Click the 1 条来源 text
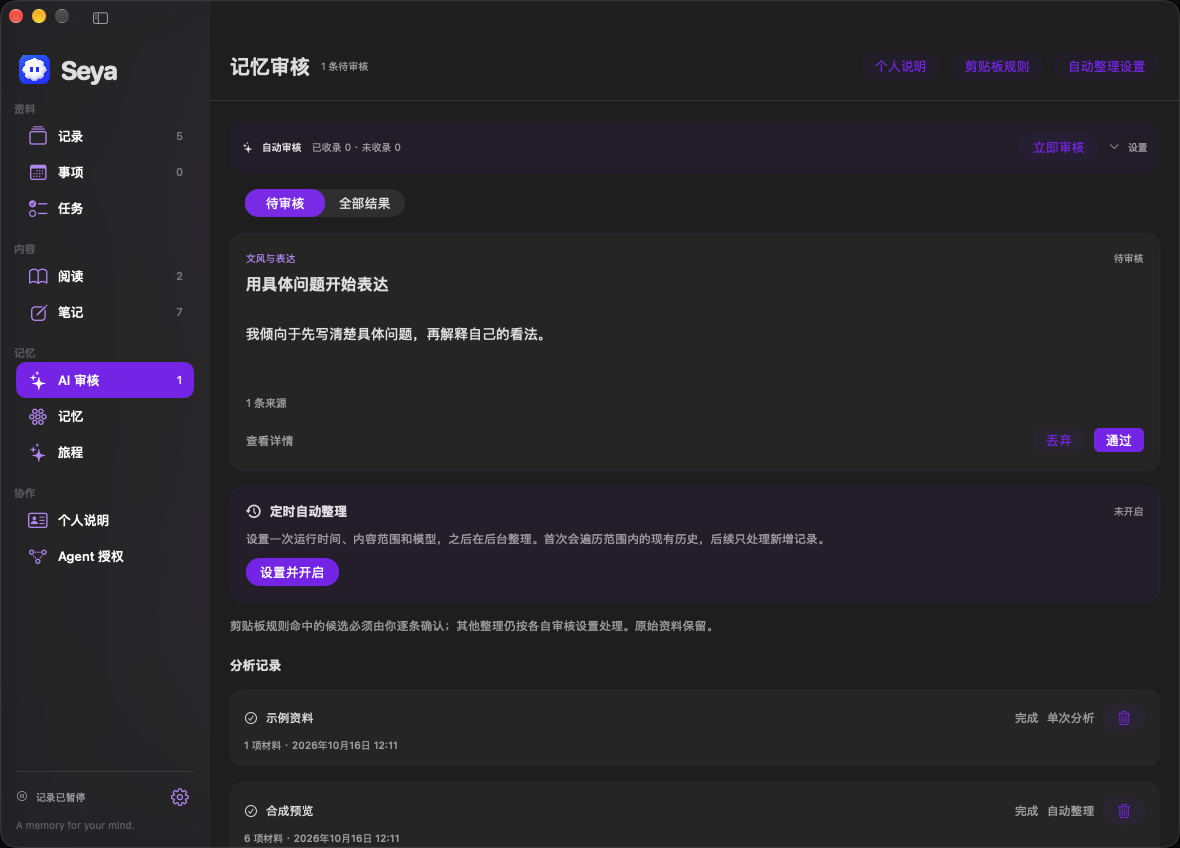Viewport: 1180px width, 848px height. click(x=266, y=403)
